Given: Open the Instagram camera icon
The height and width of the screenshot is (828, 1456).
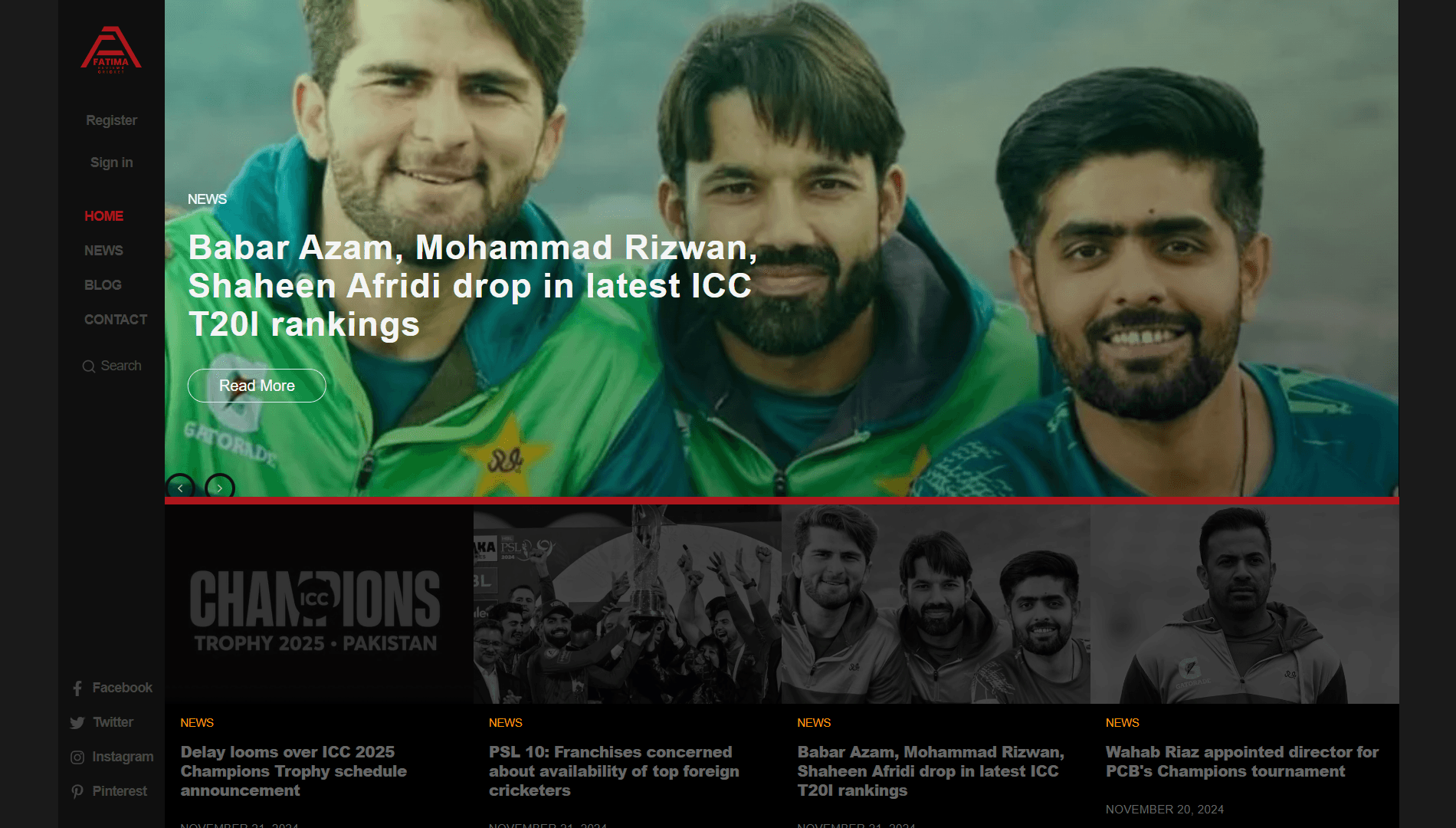Looking at the screenshot, I should (x=77, y=757).
